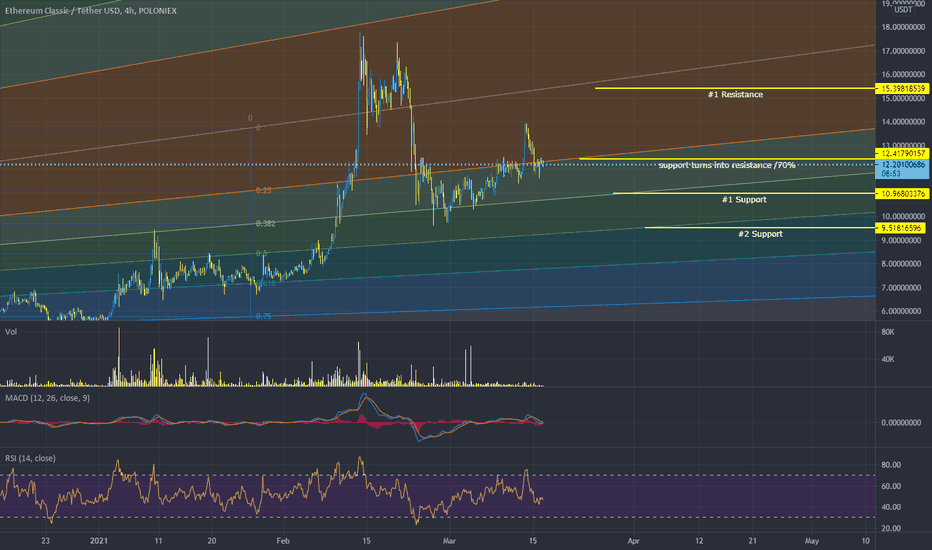Click the USDT currency label
This screenshot has height=550, width=932.
pos(903,10)
